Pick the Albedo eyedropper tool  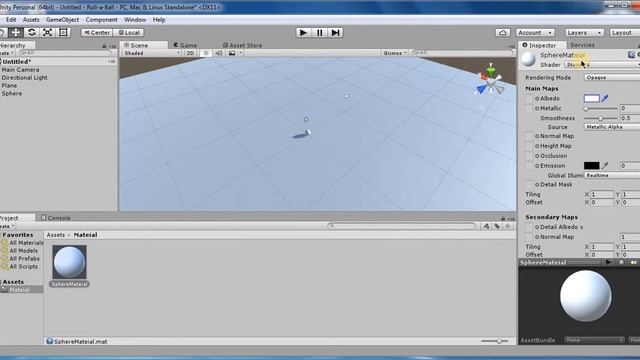coord(605,98)
